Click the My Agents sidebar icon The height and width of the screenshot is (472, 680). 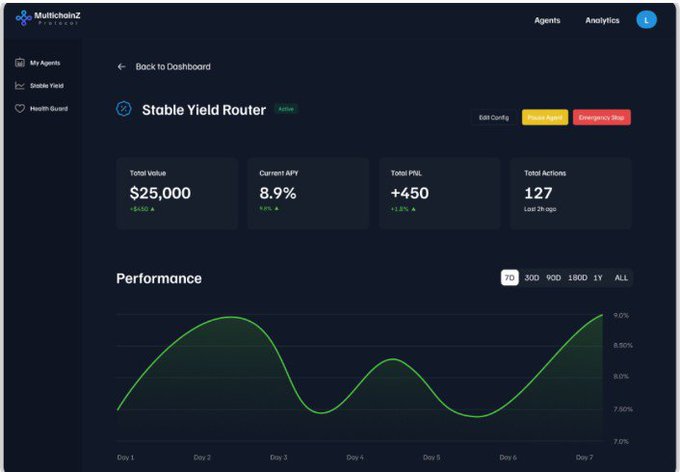point(20,62)
